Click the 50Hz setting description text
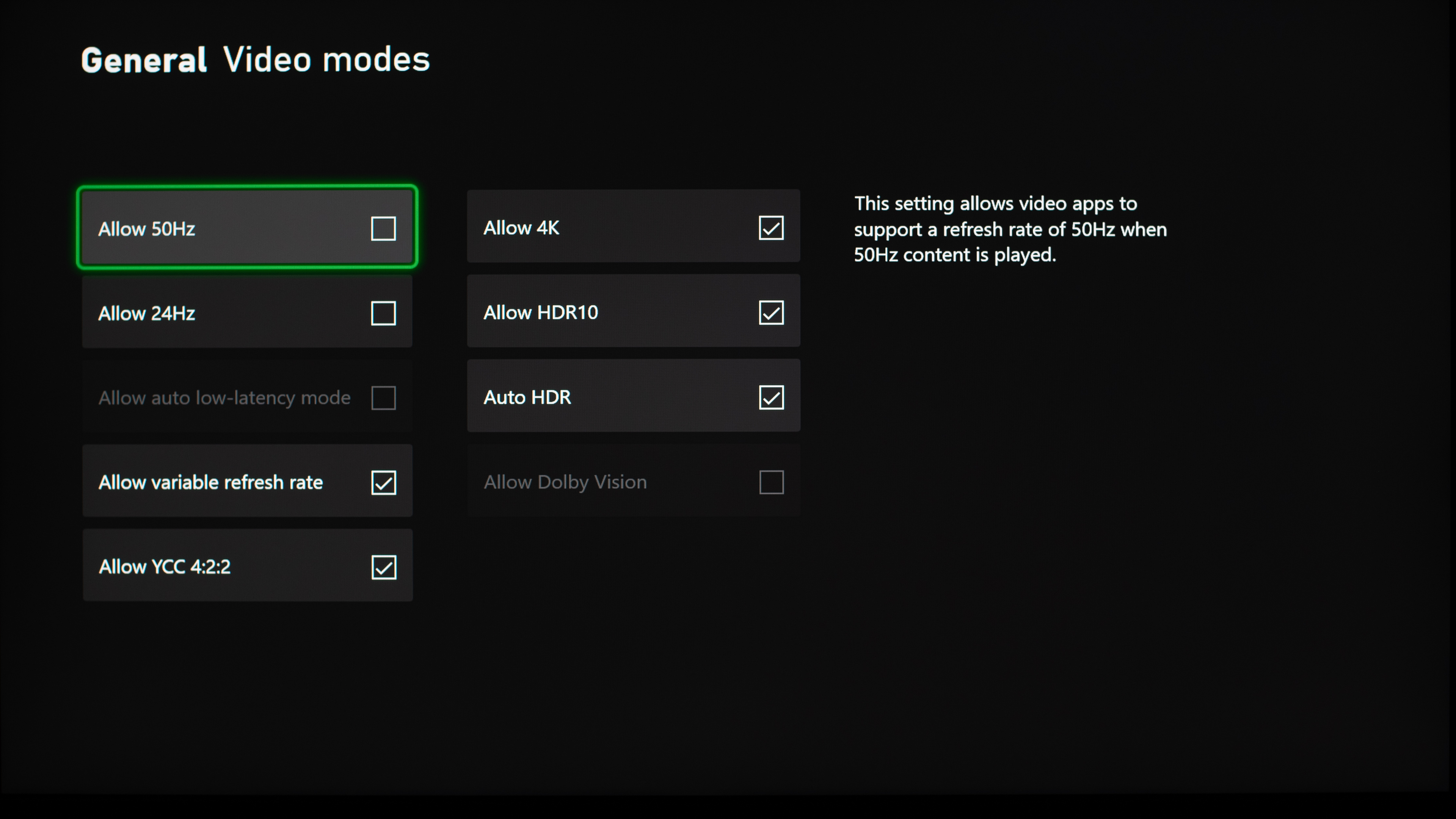The image size is (1456, 819). tap(1010, 229)
